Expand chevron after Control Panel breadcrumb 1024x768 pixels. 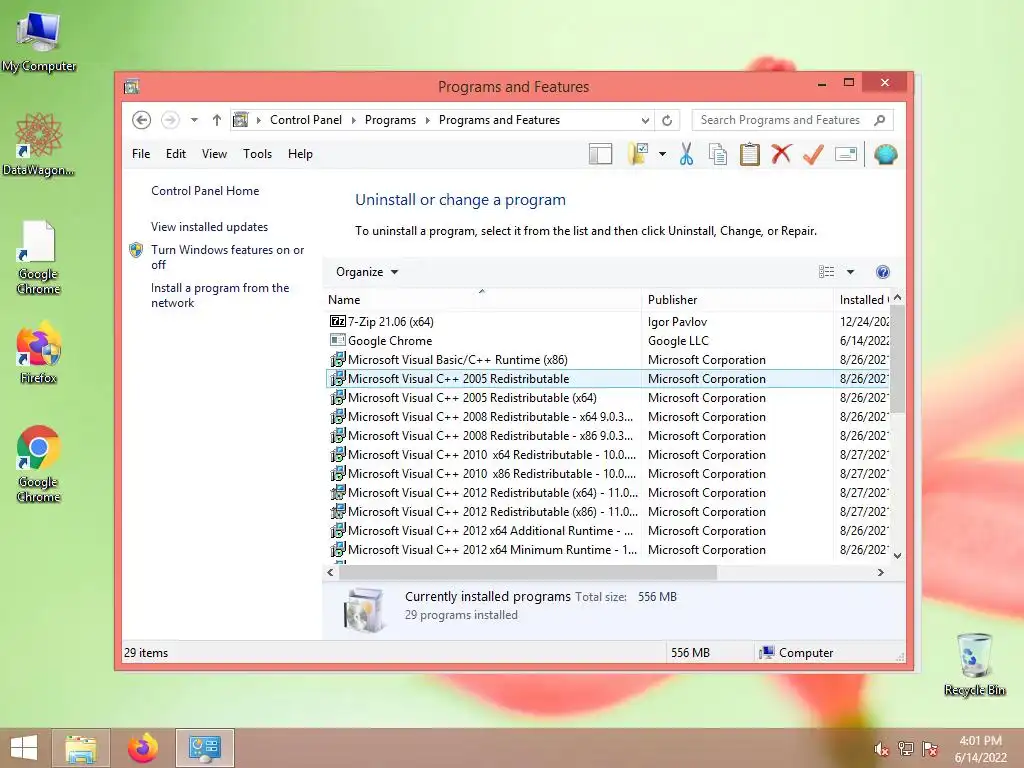coord(354,120)
